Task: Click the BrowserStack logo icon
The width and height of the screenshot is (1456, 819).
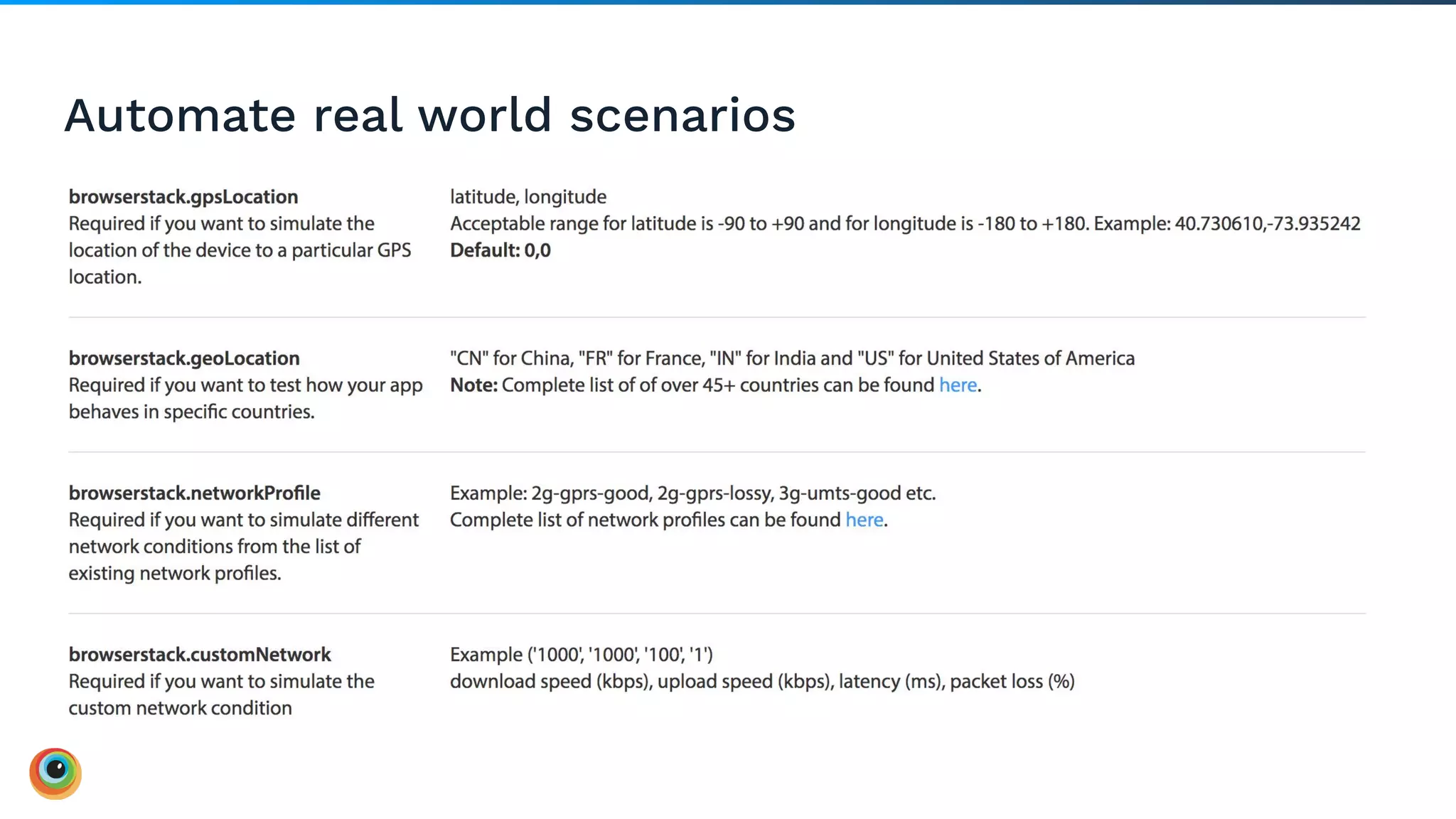Action: (55, 773)
